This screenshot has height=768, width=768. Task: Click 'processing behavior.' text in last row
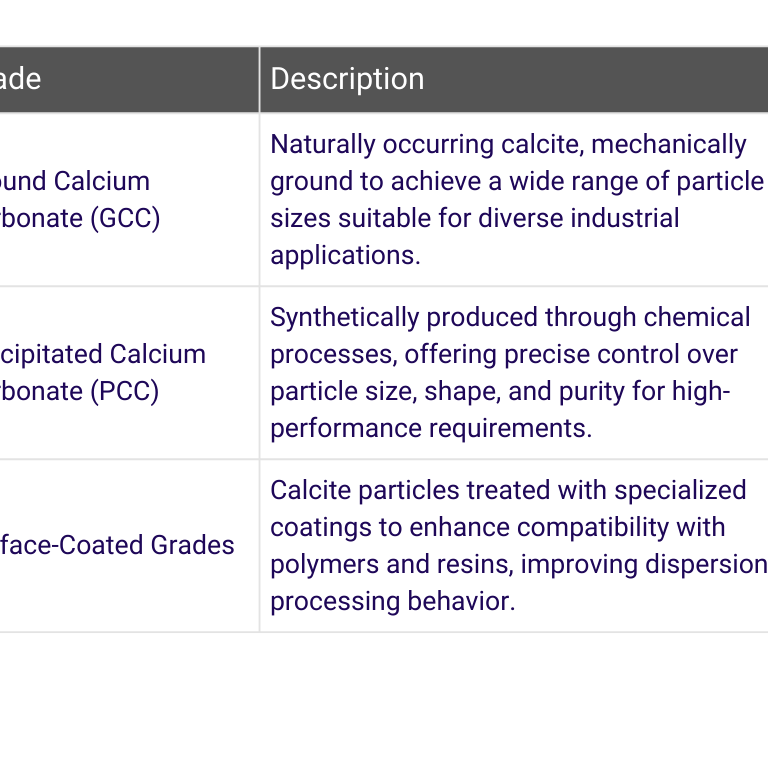(393, 601)
